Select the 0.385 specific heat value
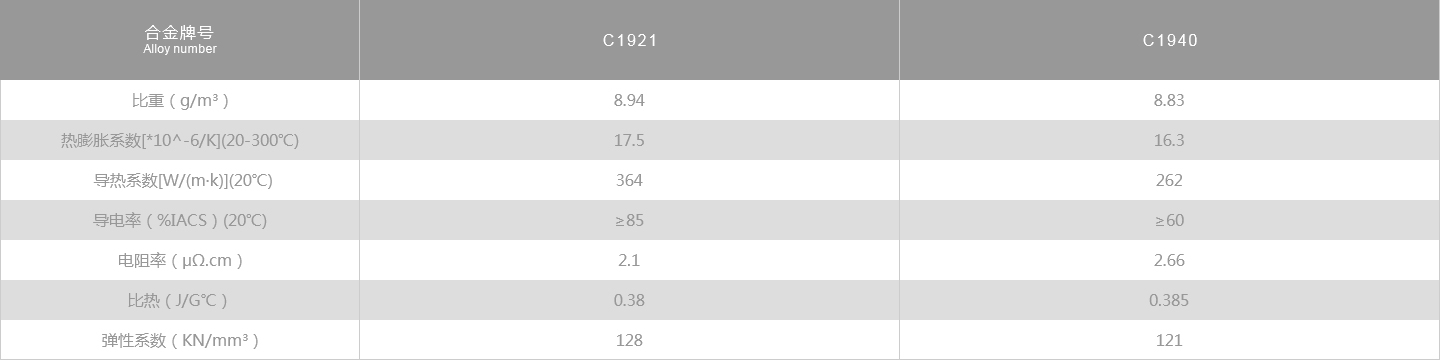The height and width of the screenshot is (360, 1440). click(x=1169, y=300)
